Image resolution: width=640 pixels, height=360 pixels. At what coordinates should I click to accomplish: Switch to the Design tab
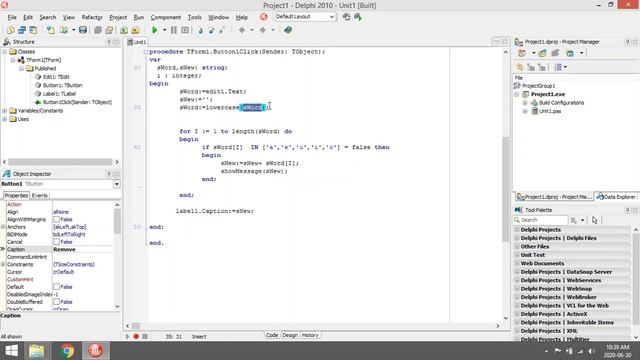[x=290, y=336]
